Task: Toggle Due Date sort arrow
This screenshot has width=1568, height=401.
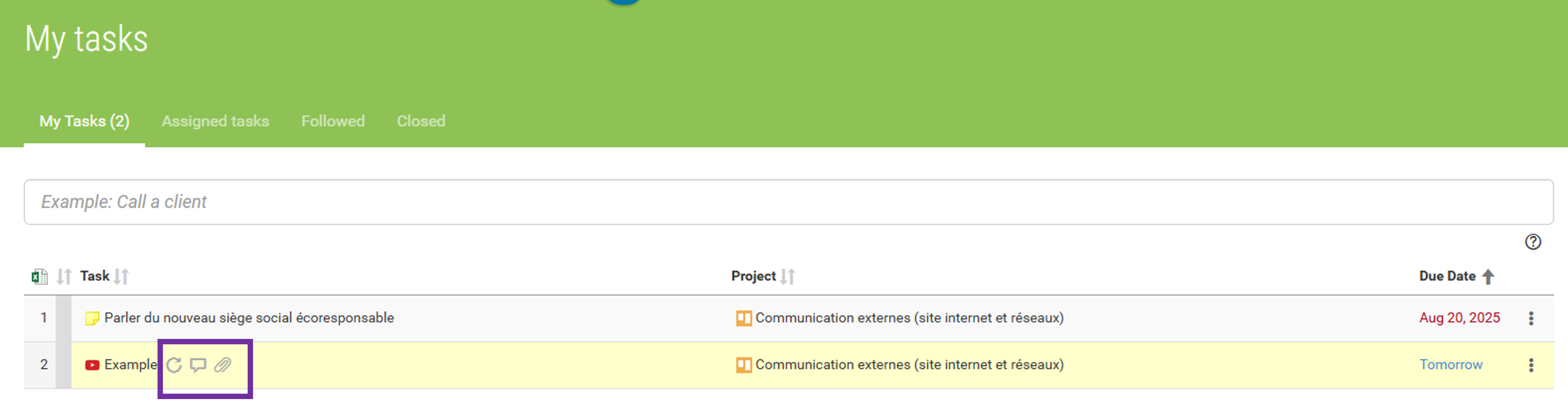Action: (x=1488, y=277)
